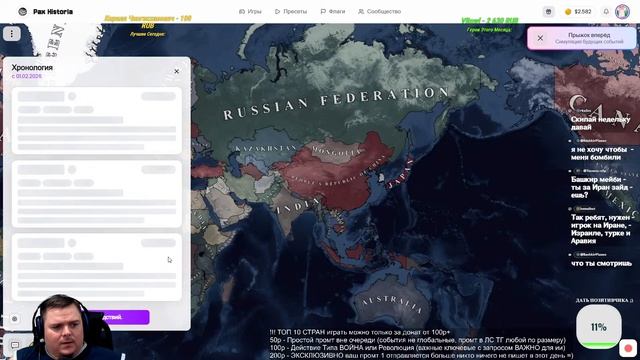The width and height of the screenshot is (640, 360).
Task: Click the chat message 'Башкир мейби - ты за Иран'
Action: 601,187
